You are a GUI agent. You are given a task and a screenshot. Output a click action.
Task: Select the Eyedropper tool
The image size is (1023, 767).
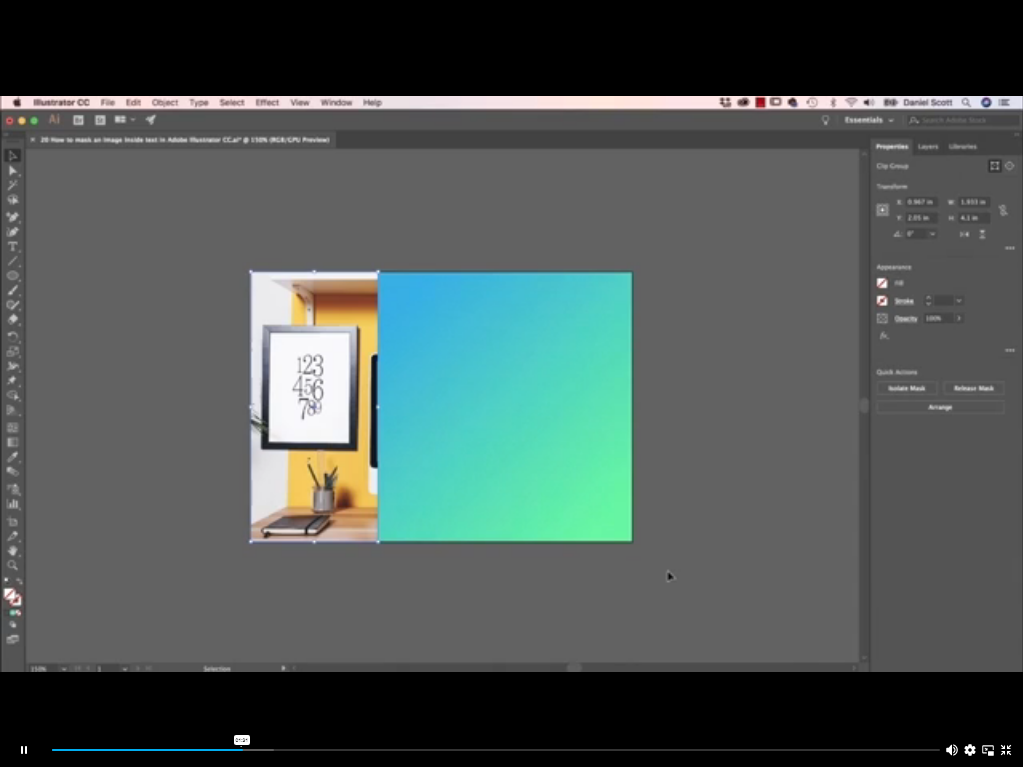tap(13, 457)
